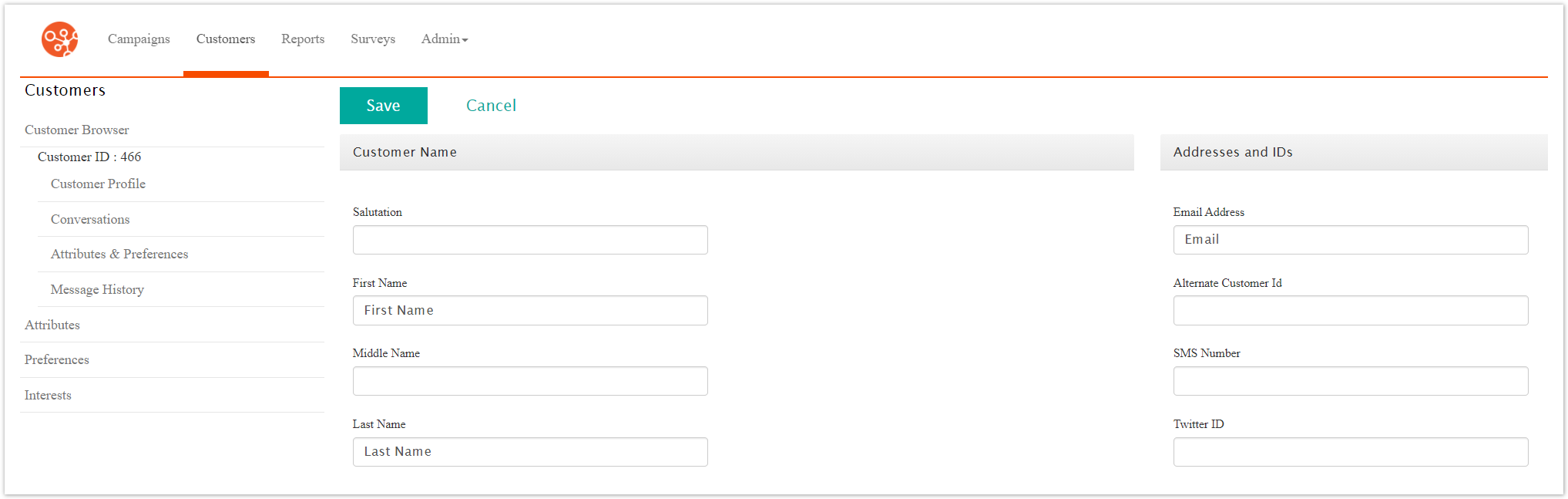Click the Salutation input field

point(529,239)
